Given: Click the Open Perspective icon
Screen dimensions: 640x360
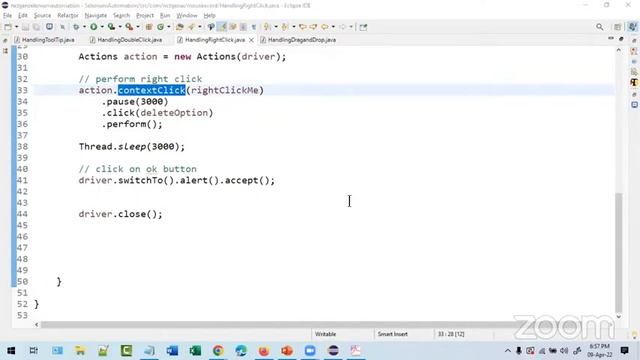Looking at the screenshot, I should pos(618,27).
